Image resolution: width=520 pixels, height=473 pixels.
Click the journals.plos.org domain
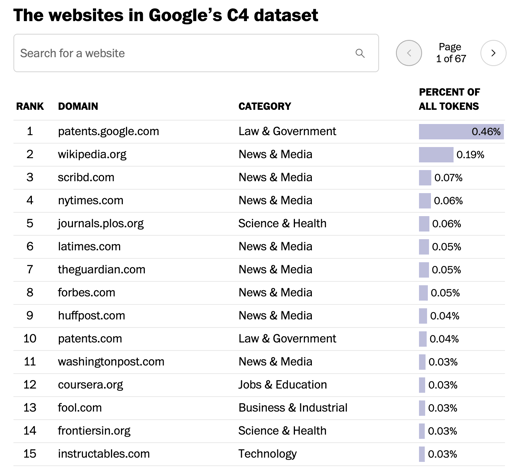pyautogui.click(x=101, y=223)
